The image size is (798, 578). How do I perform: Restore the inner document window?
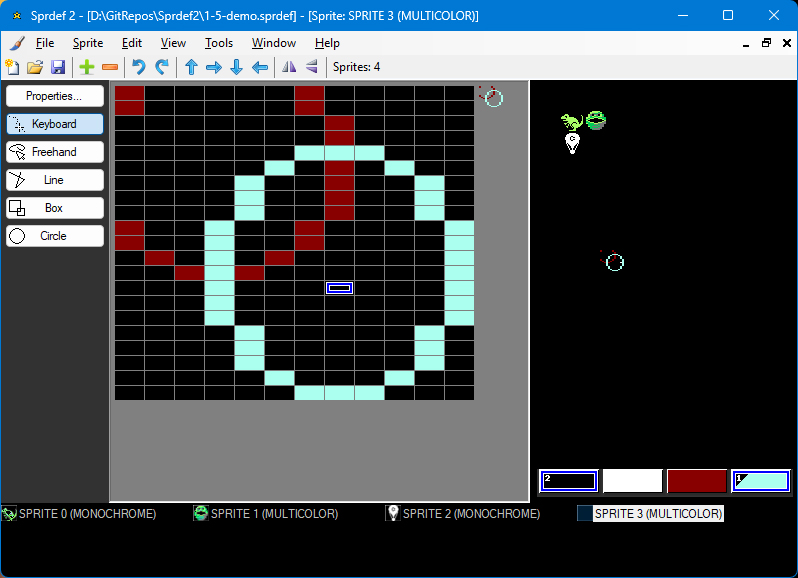[766, 43]
